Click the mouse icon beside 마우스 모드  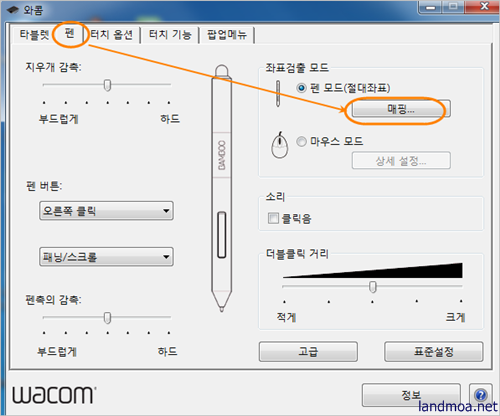coord(280,145)
